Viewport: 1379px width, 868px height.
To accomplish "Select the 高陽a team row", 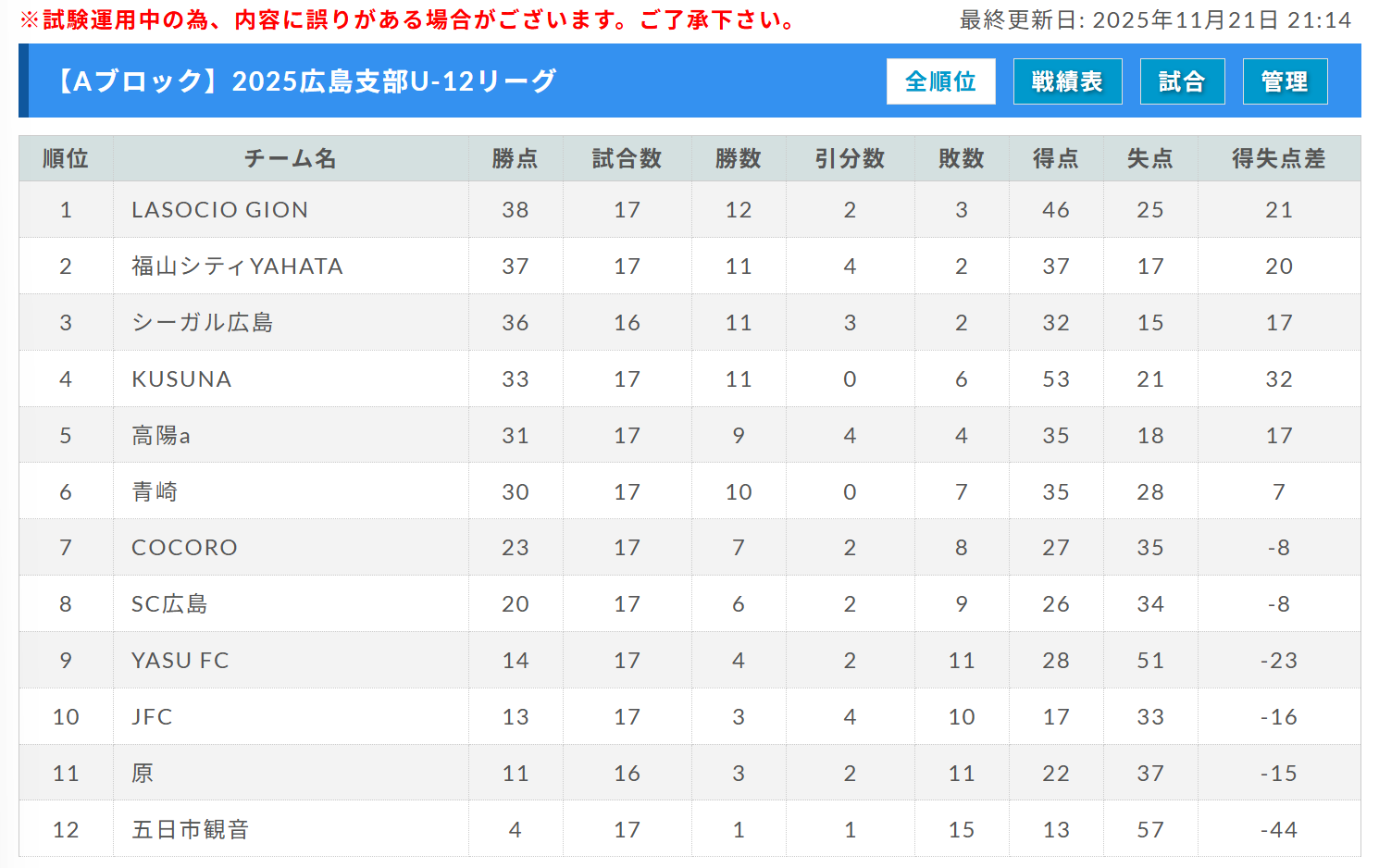I will tap(161, 436).
